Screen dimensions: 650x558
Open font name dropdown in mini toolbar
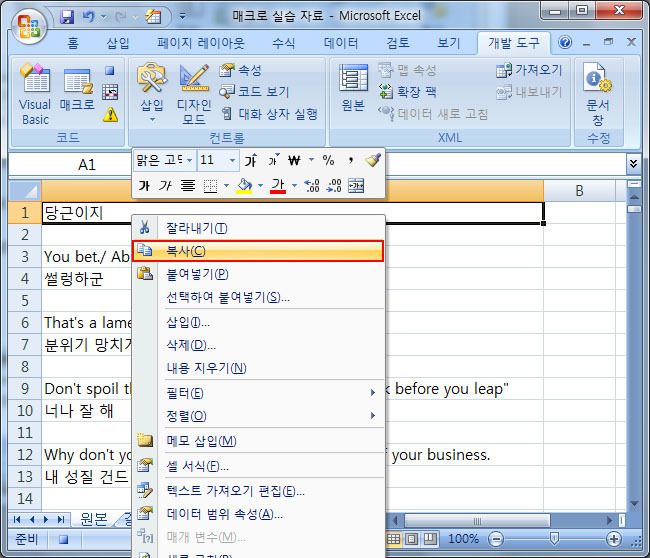[189, 160]
